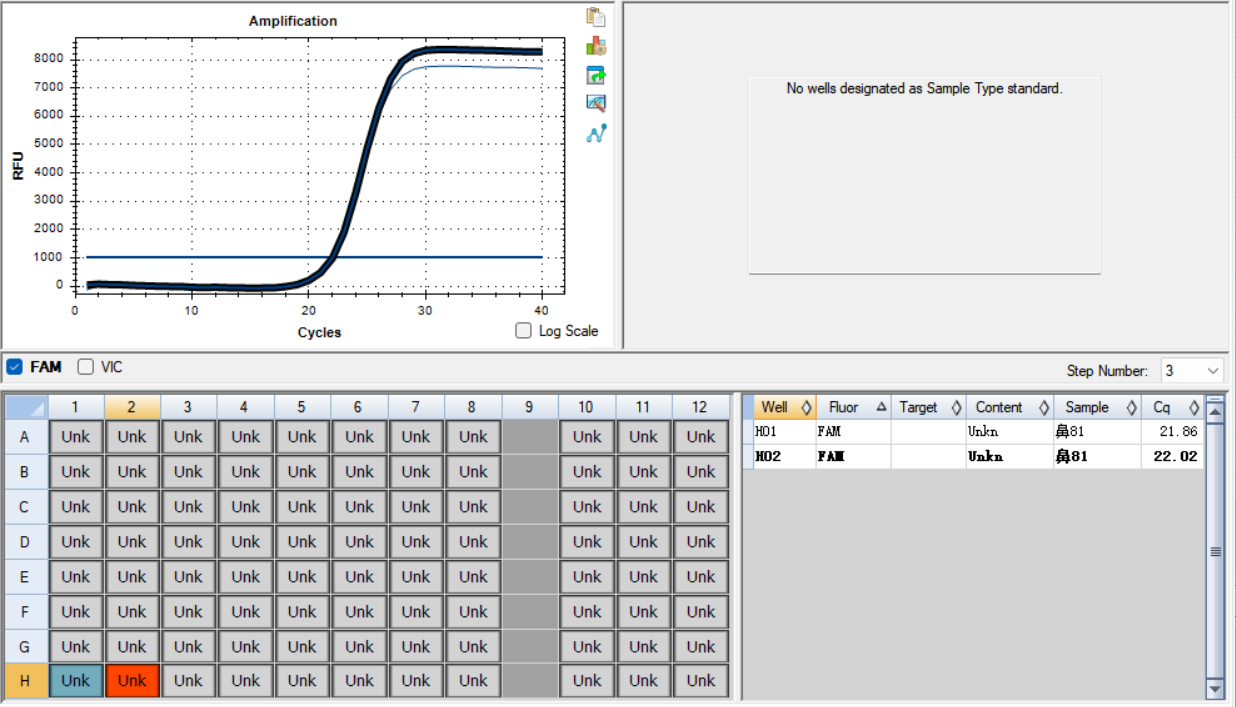Viewport: 1236px width, 707px height.
Task: Select all wells with the plate corner selector
Action: click(x=25, y=407)
